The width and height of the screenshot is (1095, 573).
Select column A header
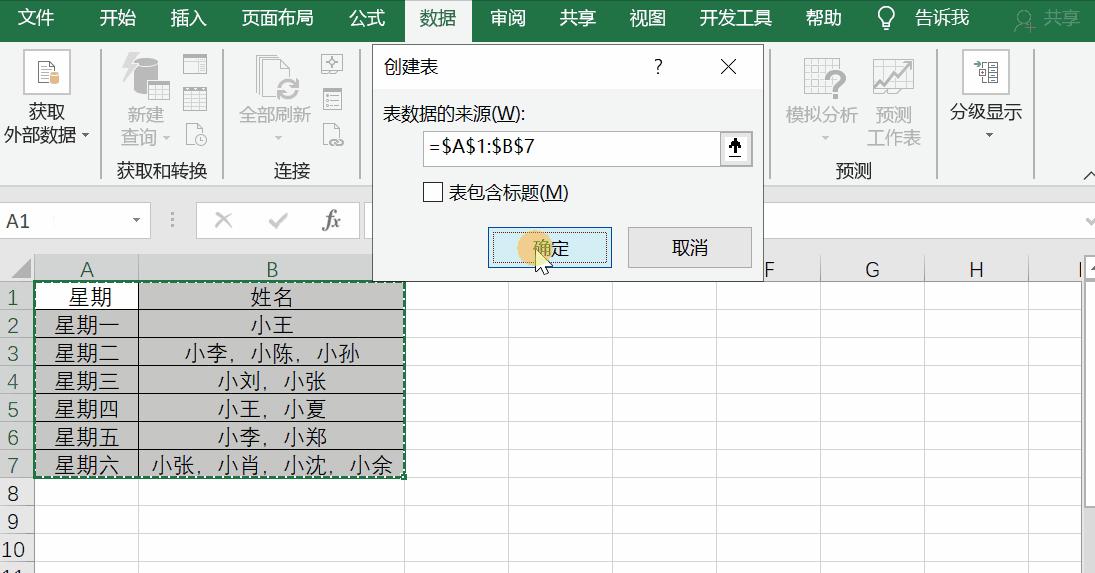point(87,269)
